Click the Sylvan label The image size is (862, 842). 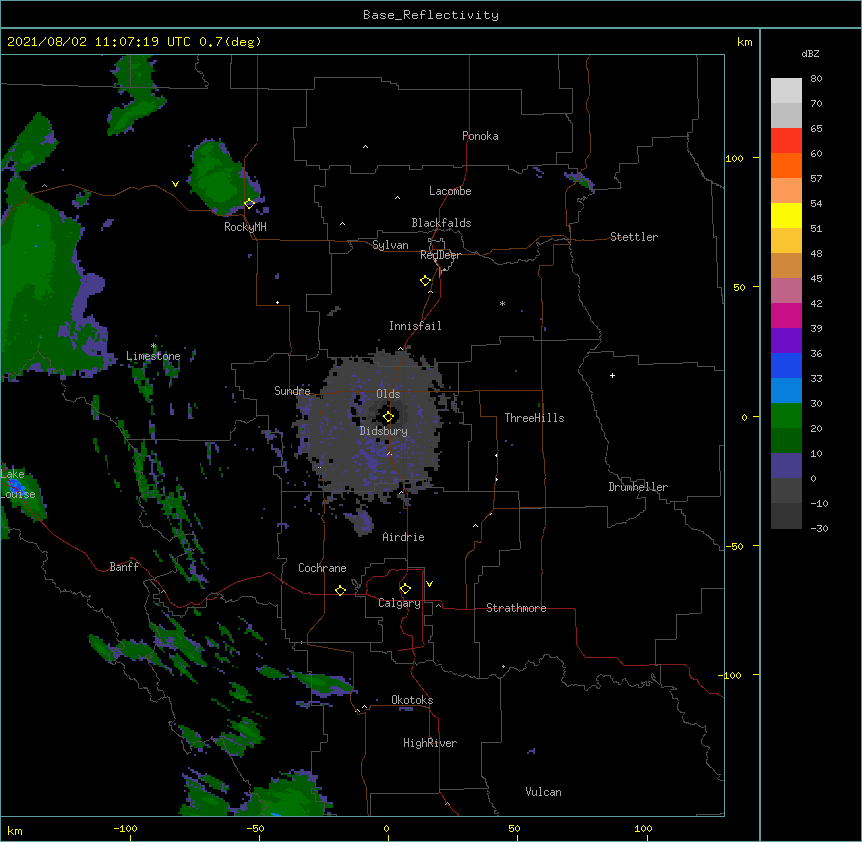390,245
